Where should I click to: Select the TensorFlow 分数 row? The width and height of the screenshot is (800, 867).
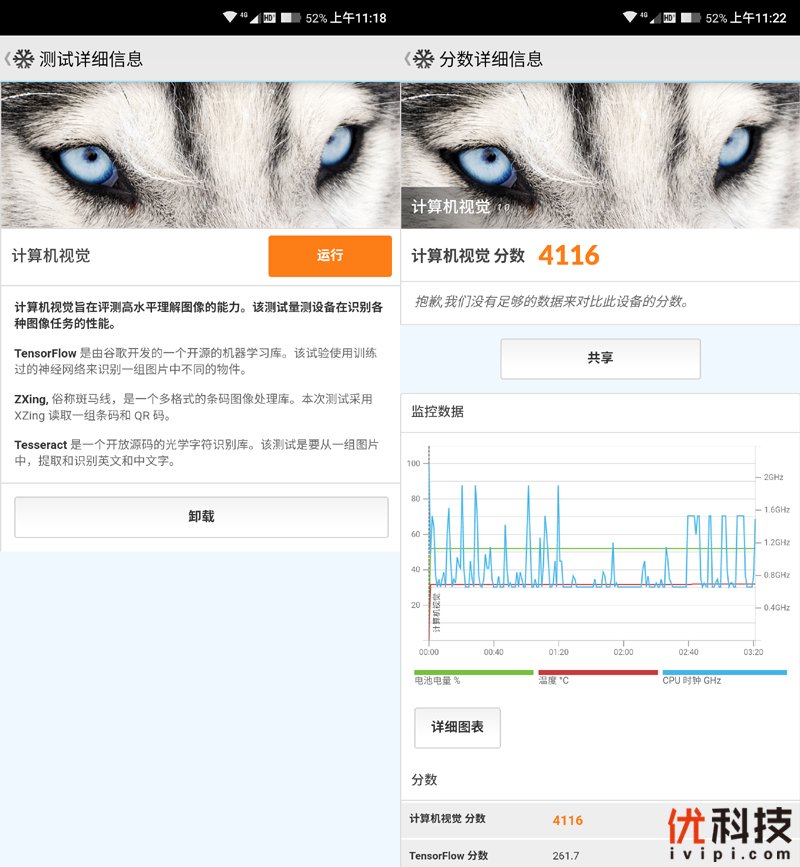click(600, 854)
